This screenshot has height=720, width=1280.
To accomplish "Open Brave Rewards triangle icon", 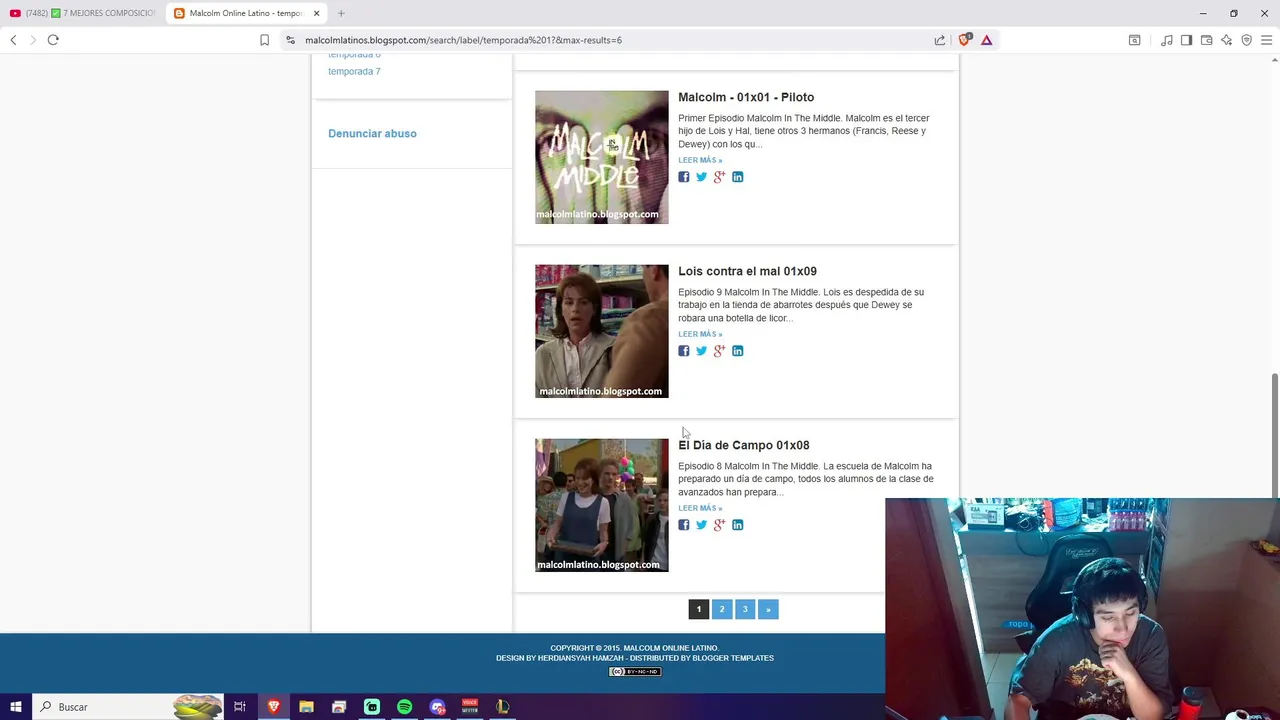I will pos(986,40).
